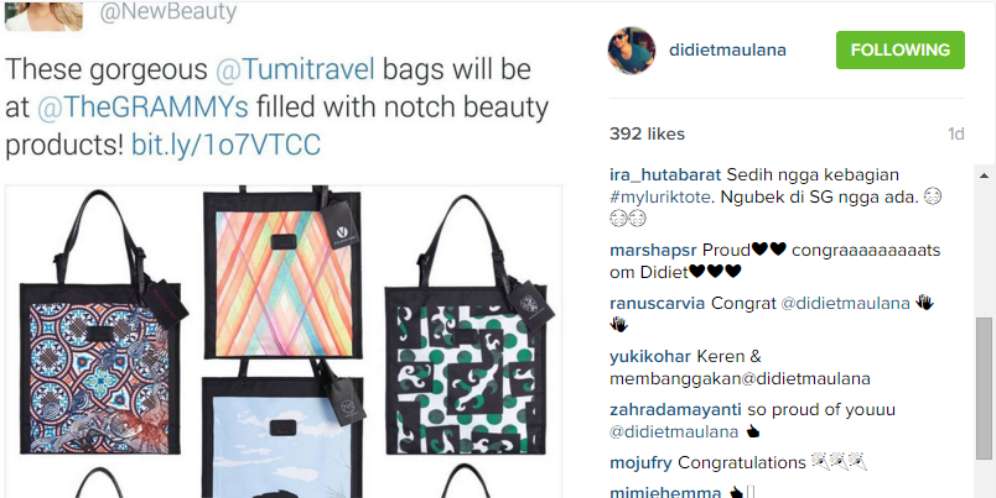Open the ira_hutabarat commenter profile
This screenshot has height=498, width=996.
tap(665, 175)
